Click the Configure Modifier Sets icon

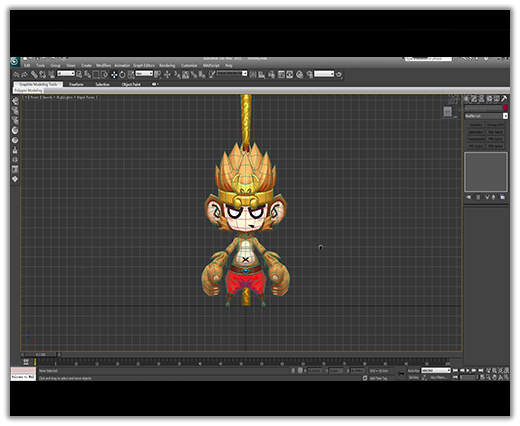(x=503, y=197)
